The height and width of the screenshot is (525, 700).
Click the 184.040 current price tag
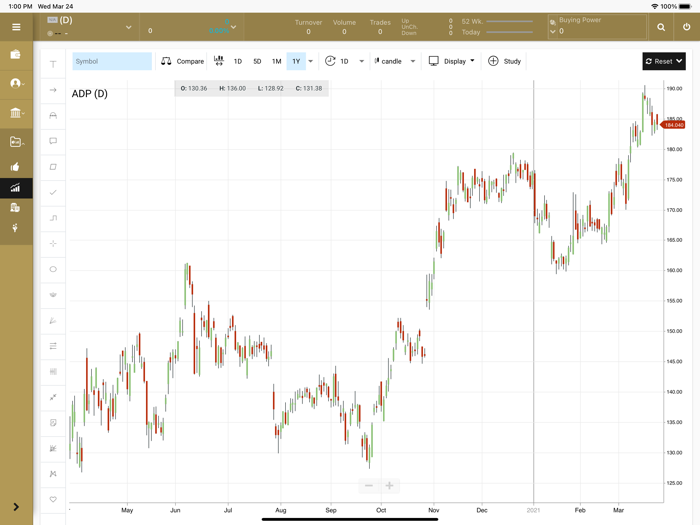(673, 125)
